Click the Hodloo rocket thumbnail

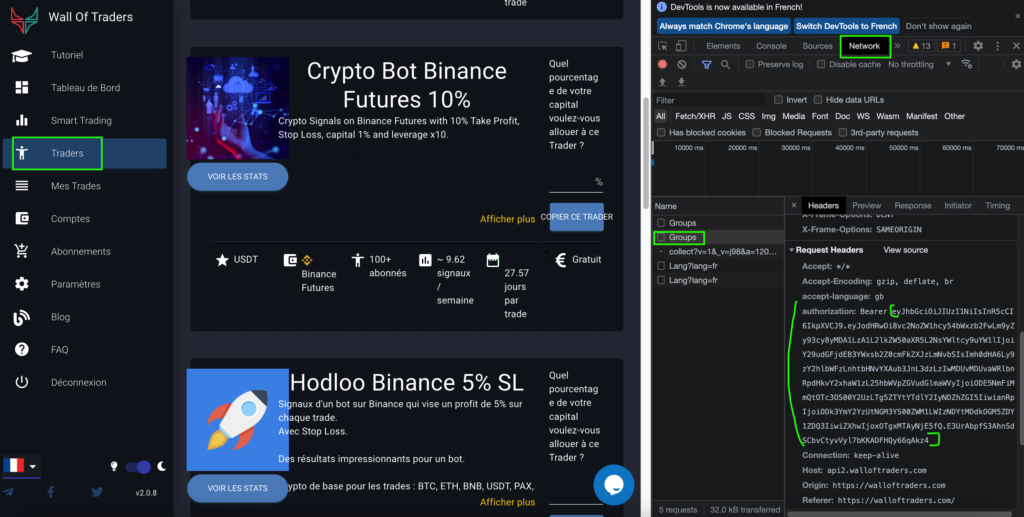click(x=238, y=420)
